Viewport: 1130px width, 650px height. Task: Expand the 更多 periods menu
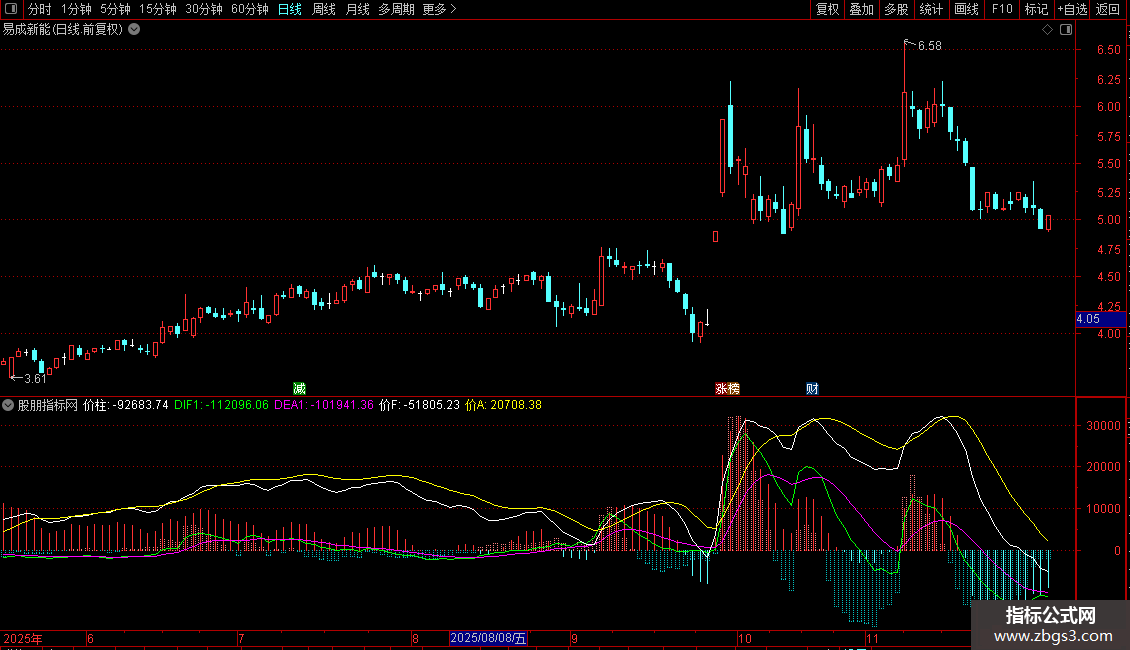pyautogui.click(x=439, y=9)
